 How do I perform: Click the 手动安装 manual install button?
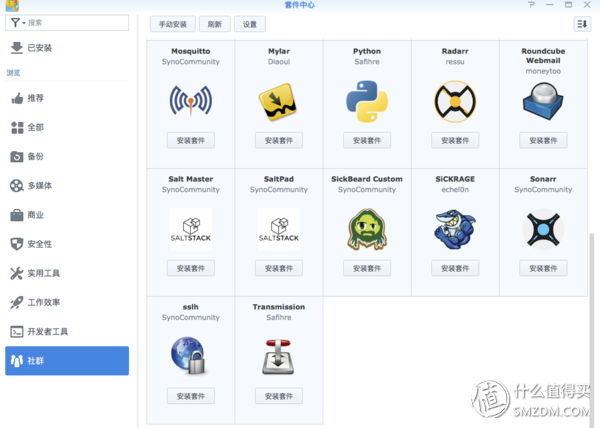(173, 23)
